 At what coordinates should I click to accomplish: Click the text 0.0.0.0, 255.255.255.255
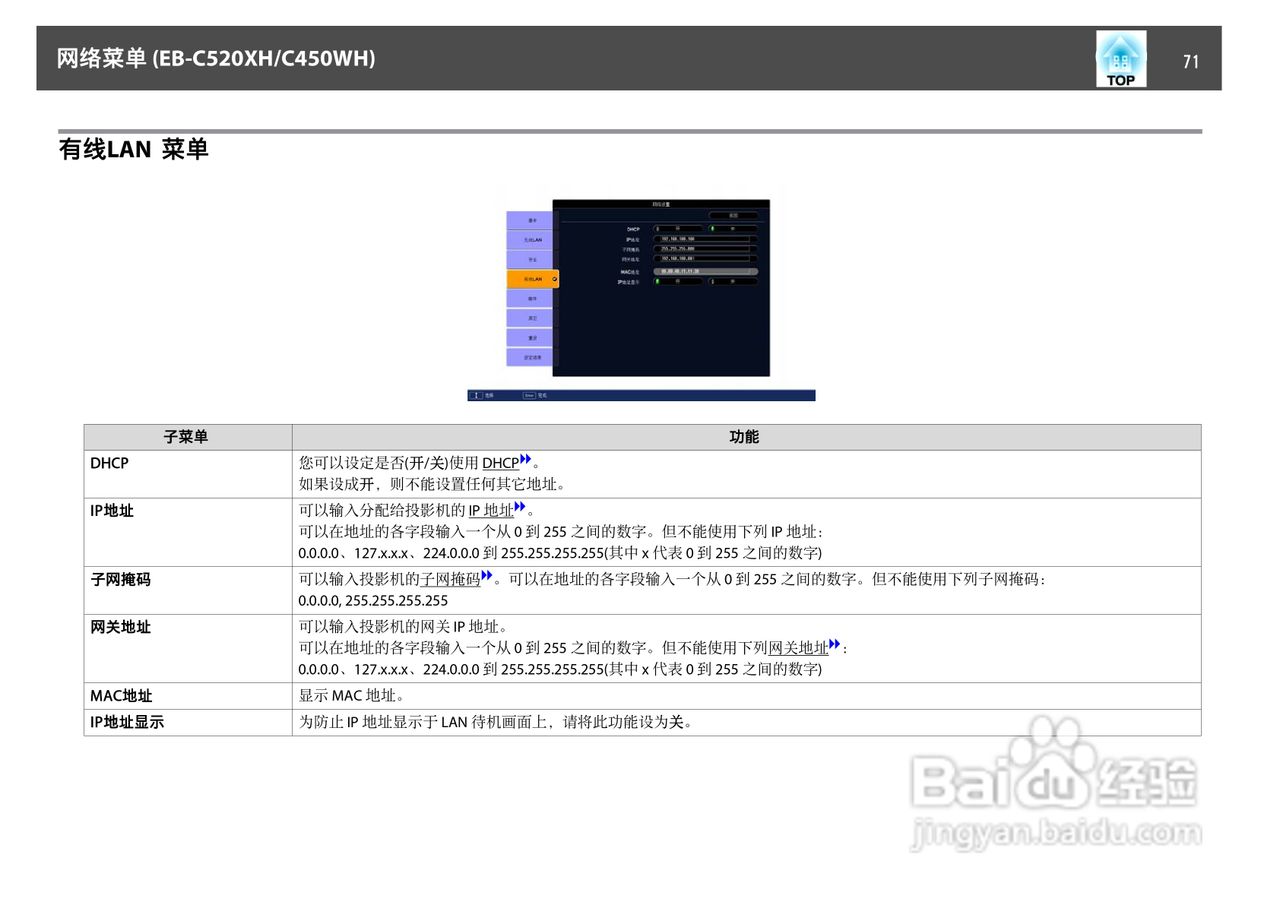pyautogui.click(x=373, y=600)
